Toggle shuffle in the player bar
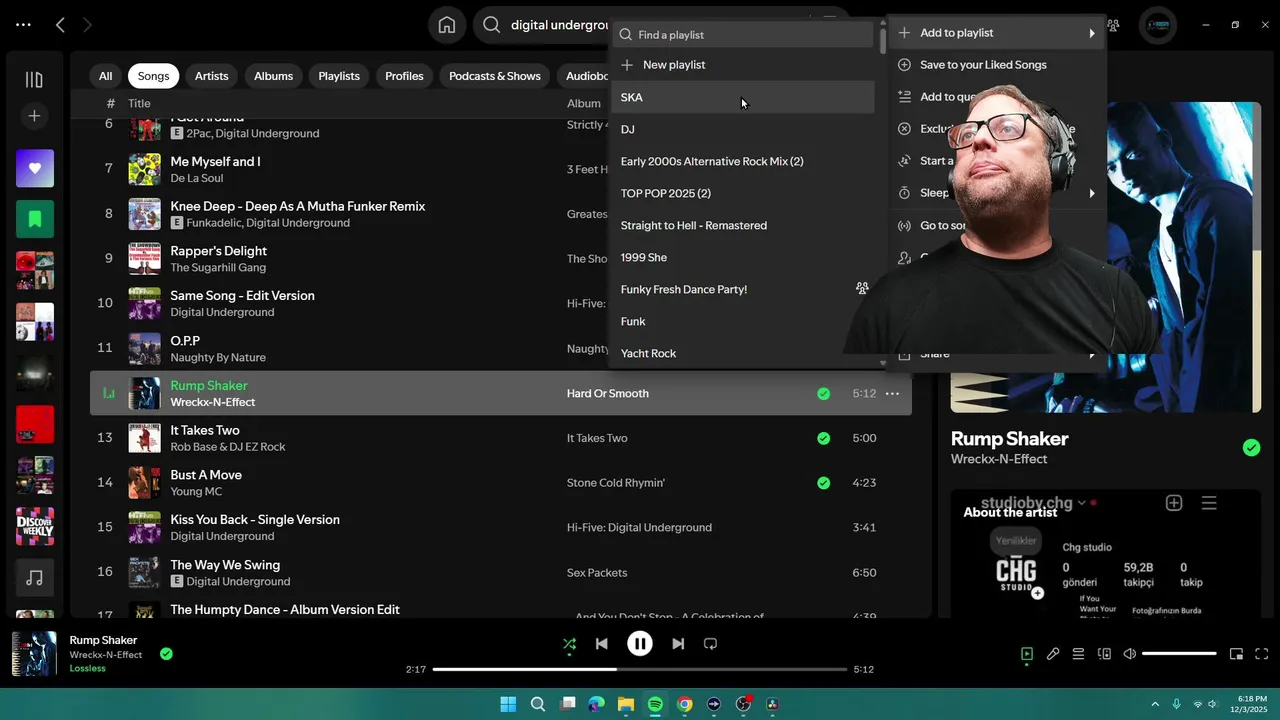Screen dimensions: 1280x720 click(x=569, y=644)
